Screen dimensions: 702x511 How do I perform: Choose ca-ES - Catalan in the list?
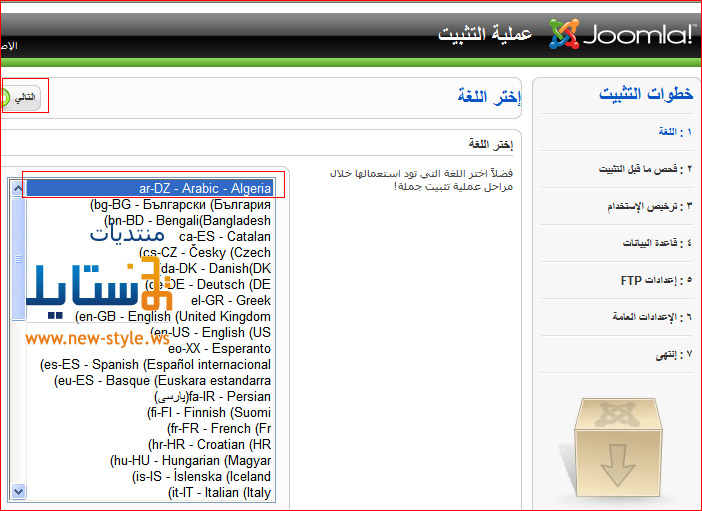149,236
